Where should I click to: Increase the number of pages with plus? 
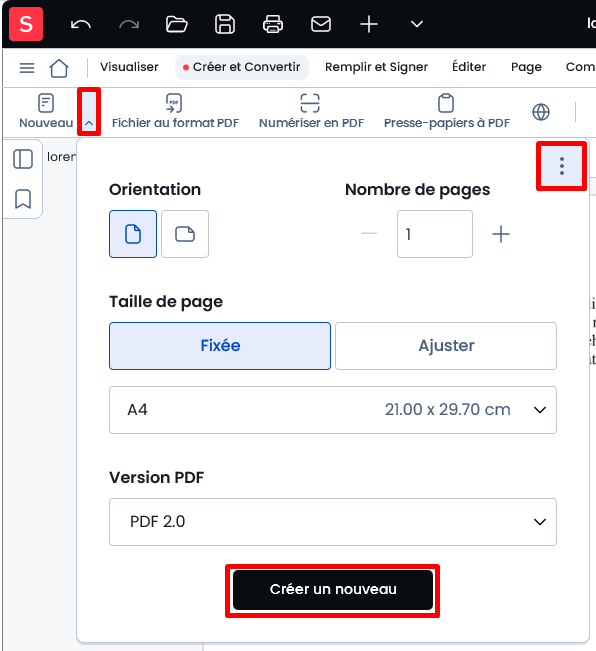(x=501, y=234)
